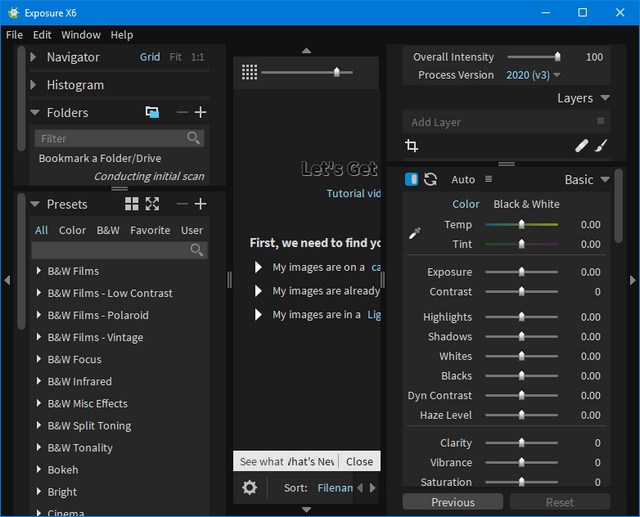Click the white balance eyedropper icon

point(415,234)
